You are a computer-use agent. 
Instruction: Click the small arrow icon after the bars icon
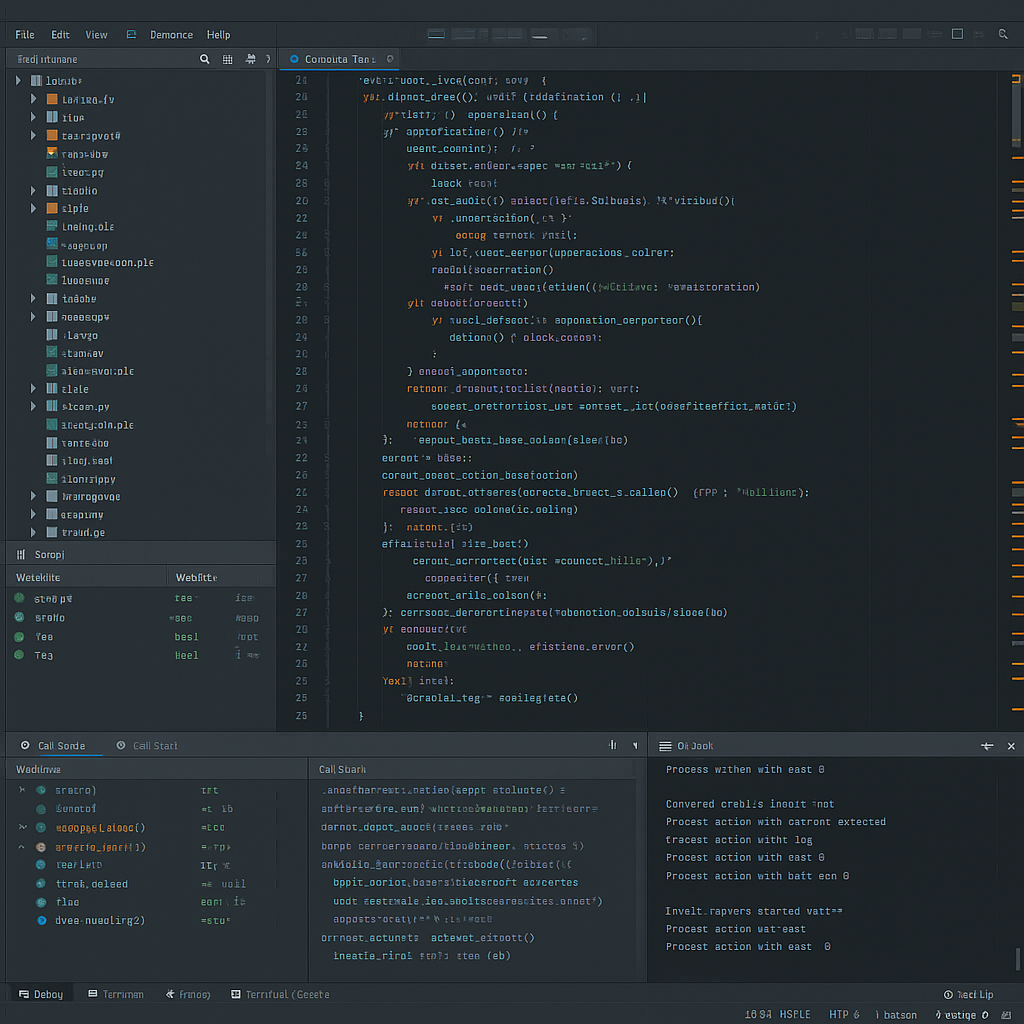(635, 745)
